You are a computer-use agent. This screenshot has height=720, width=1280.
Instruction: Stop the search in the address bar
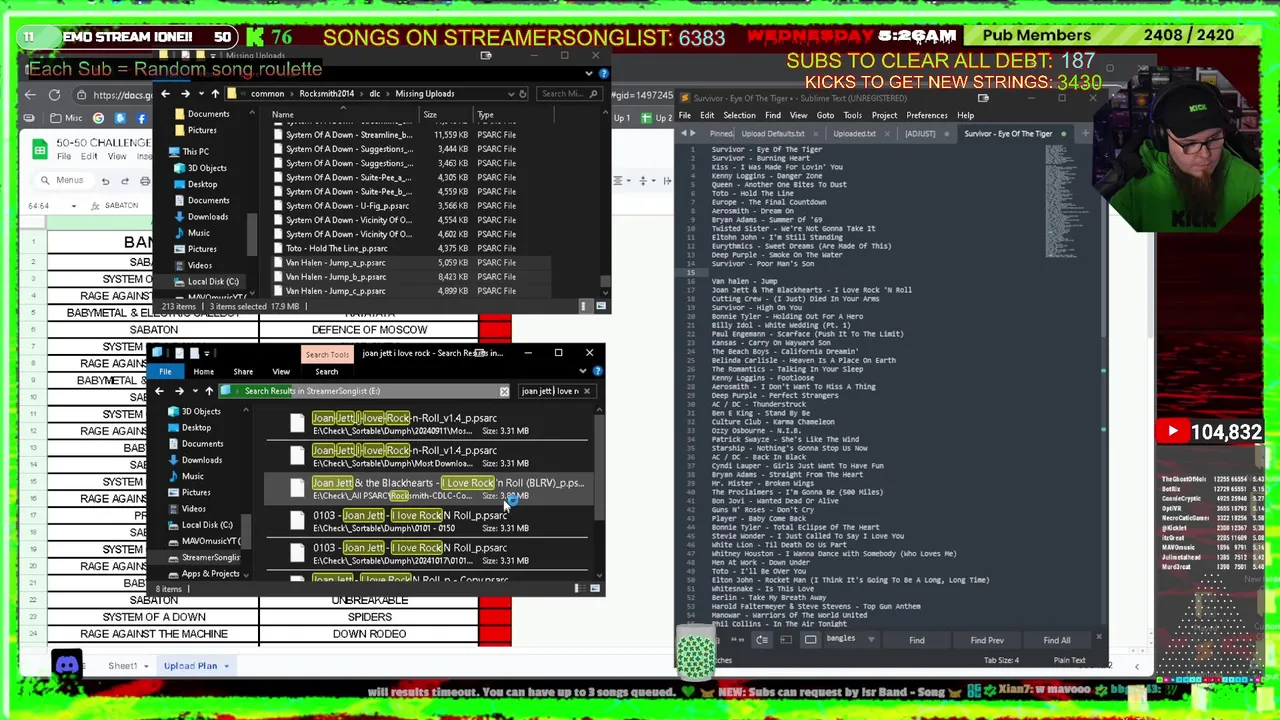pyautogui.click(x=504, y=391)
